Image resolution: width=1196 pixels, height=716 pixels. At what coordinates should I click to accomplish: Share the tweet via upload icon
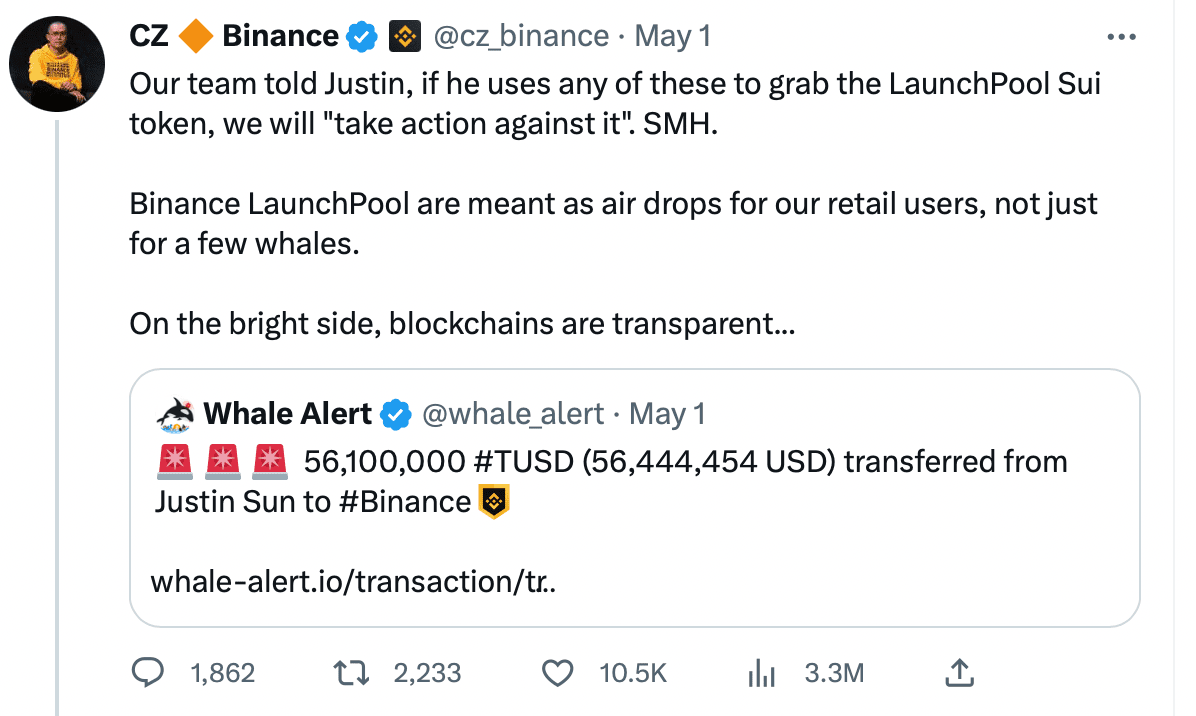point(958,673)
